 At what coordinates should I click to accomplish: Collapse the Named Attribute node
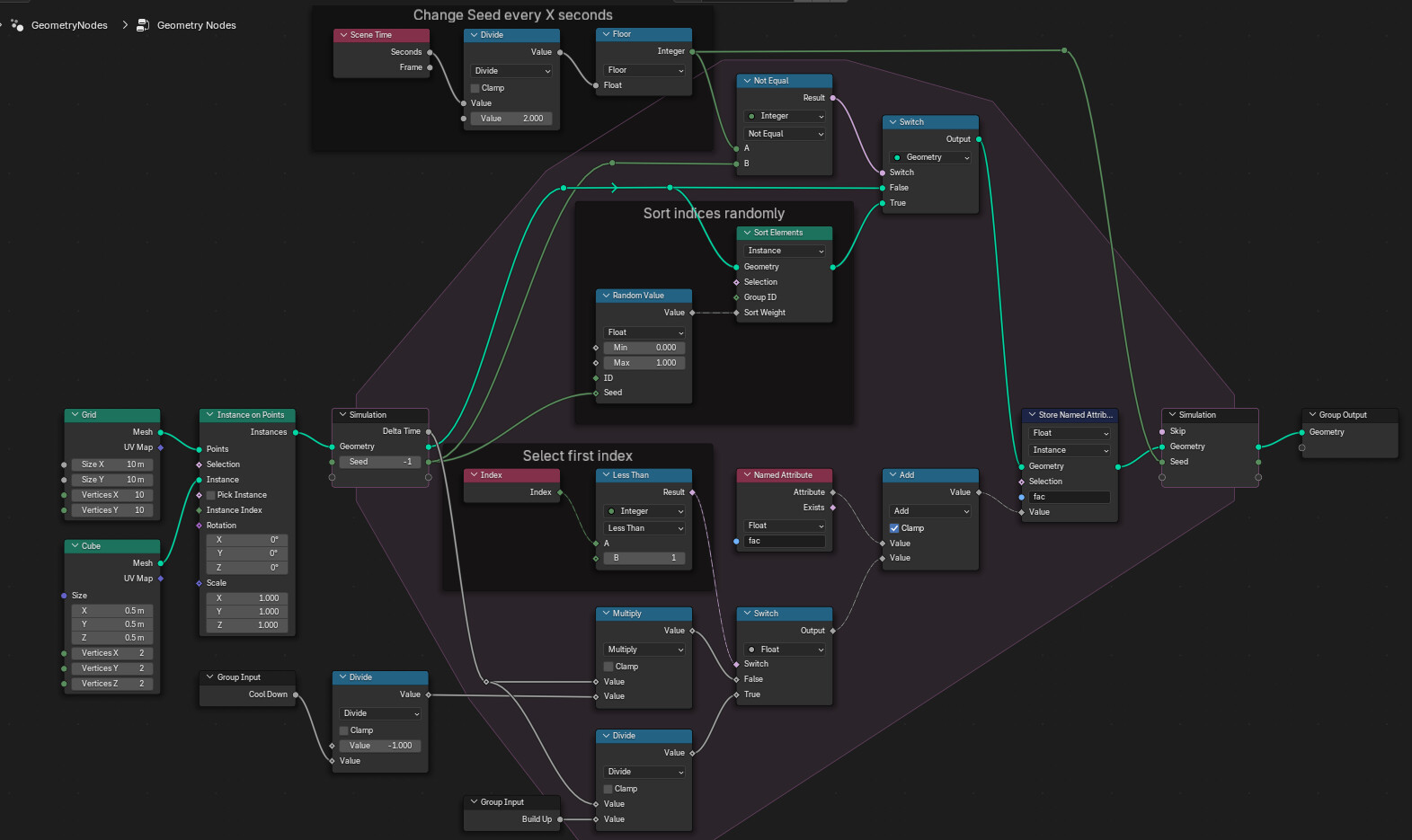pos(747,475)
